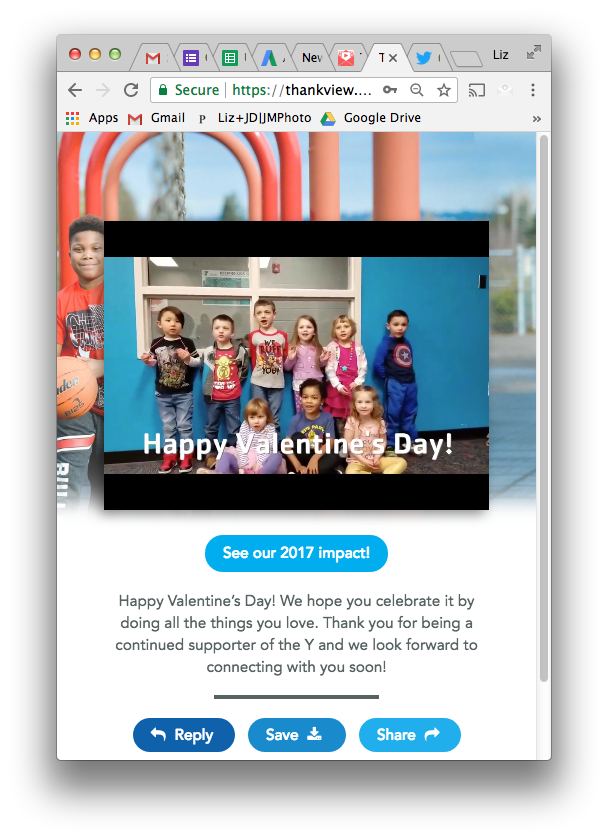Click the Share button
Viewport: 608px width, 839px height.
(409, 735)
